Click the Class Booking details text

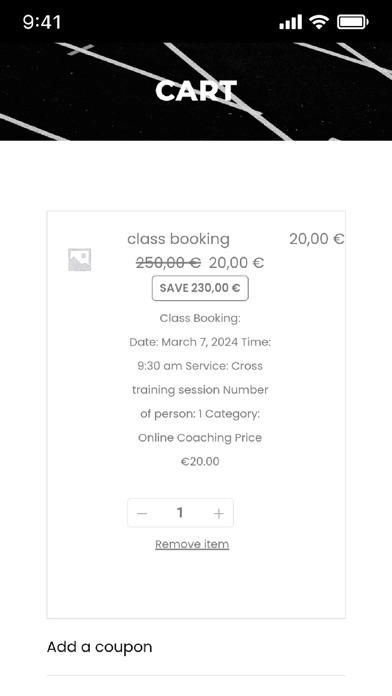tap(200, 318)
